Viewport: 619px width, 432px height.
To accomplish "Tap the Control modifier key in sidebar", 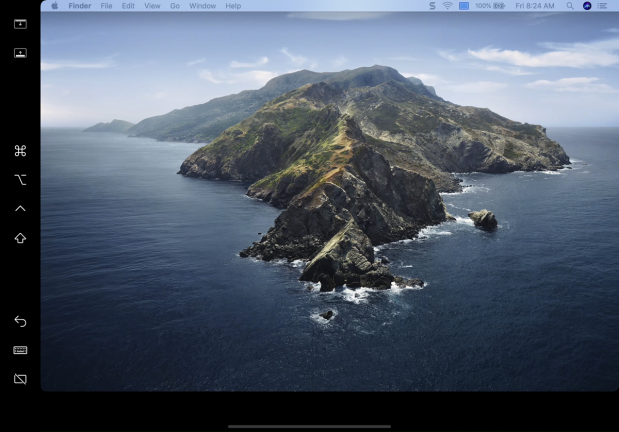I will click(20, 208).
